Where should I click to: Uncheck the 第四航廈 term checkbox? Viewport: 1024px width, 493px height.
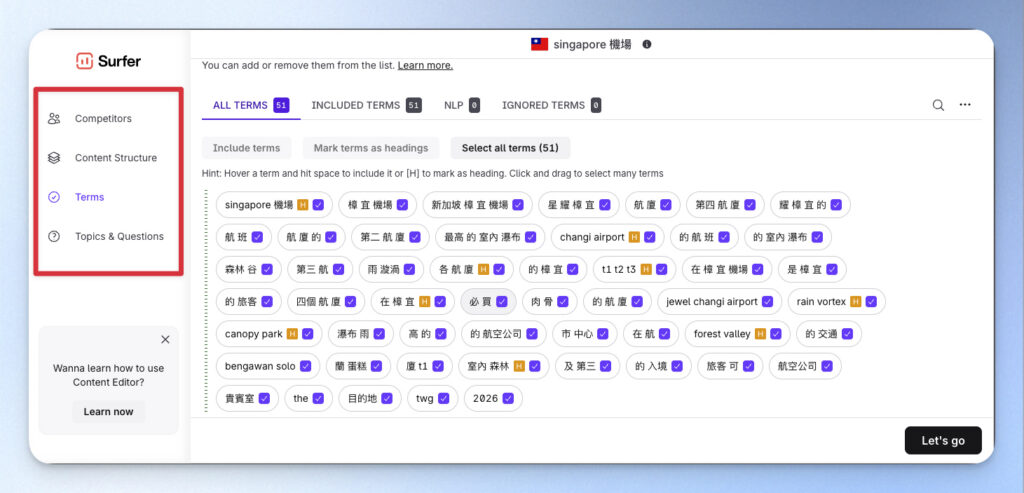tap(750, 205)
